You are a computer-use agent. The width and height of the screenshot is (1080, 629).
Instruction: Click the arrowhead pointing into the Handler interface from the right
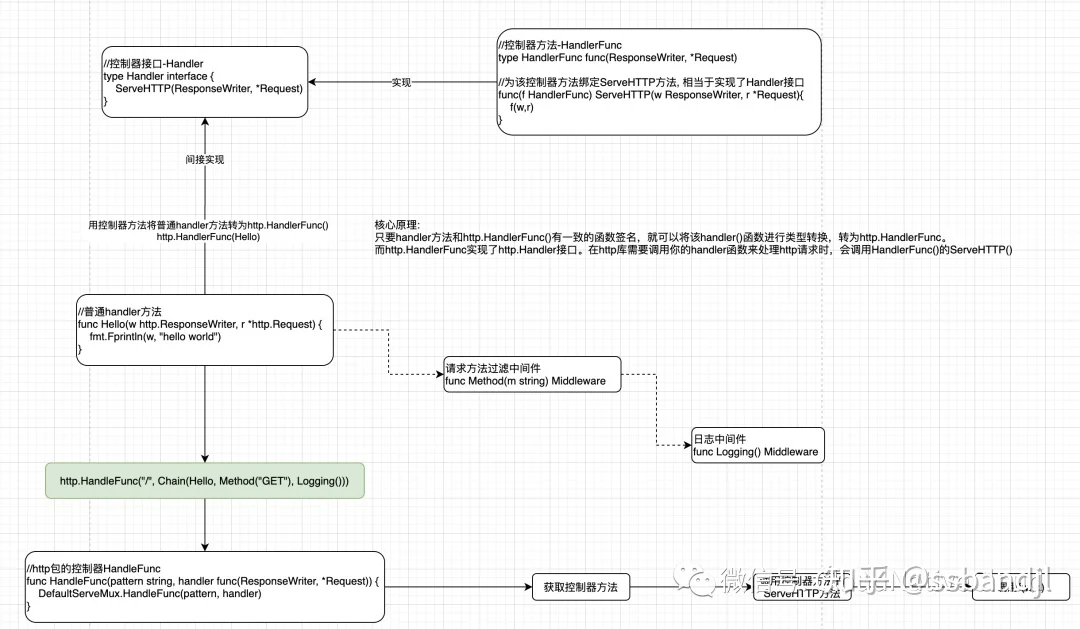point(312,82)
